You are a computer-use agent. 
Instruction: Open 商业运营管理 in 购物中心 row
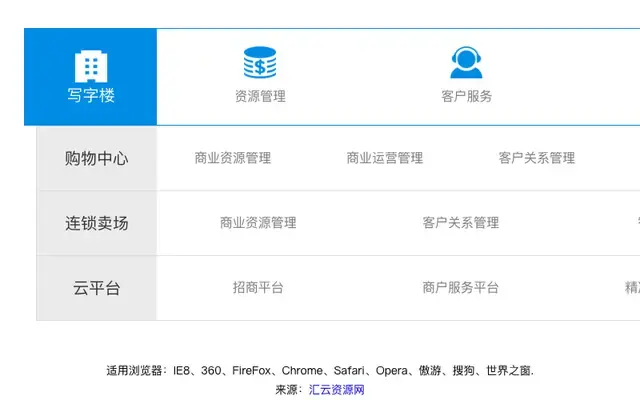(x=385, y=158)
